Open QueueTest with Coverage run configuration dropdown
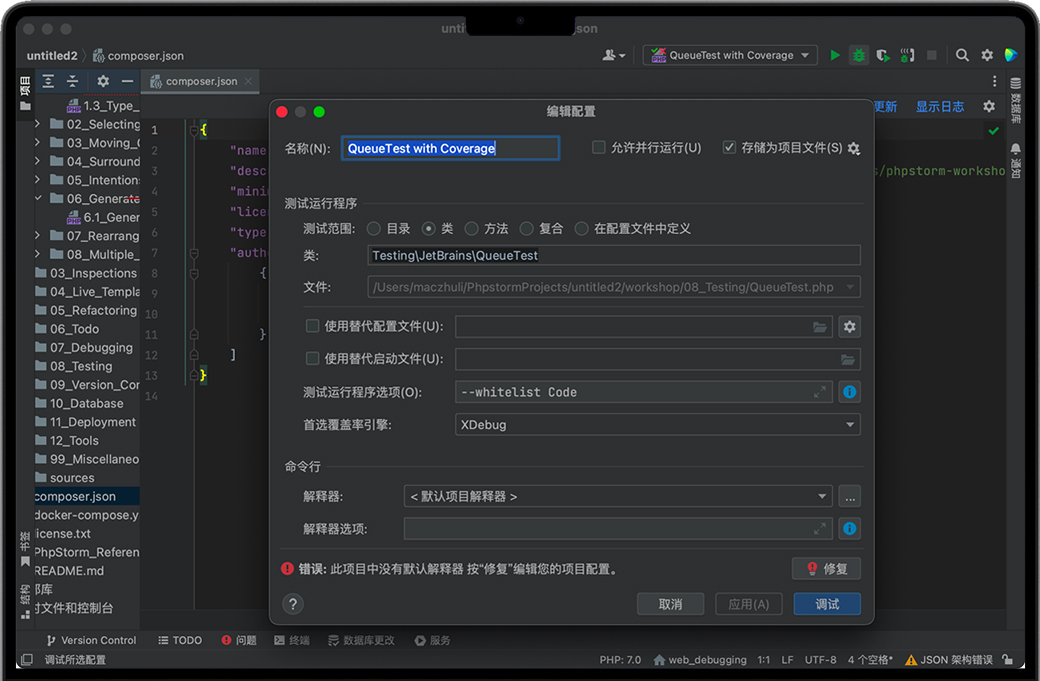This screenshot has height=681, width=1040. 731,56
